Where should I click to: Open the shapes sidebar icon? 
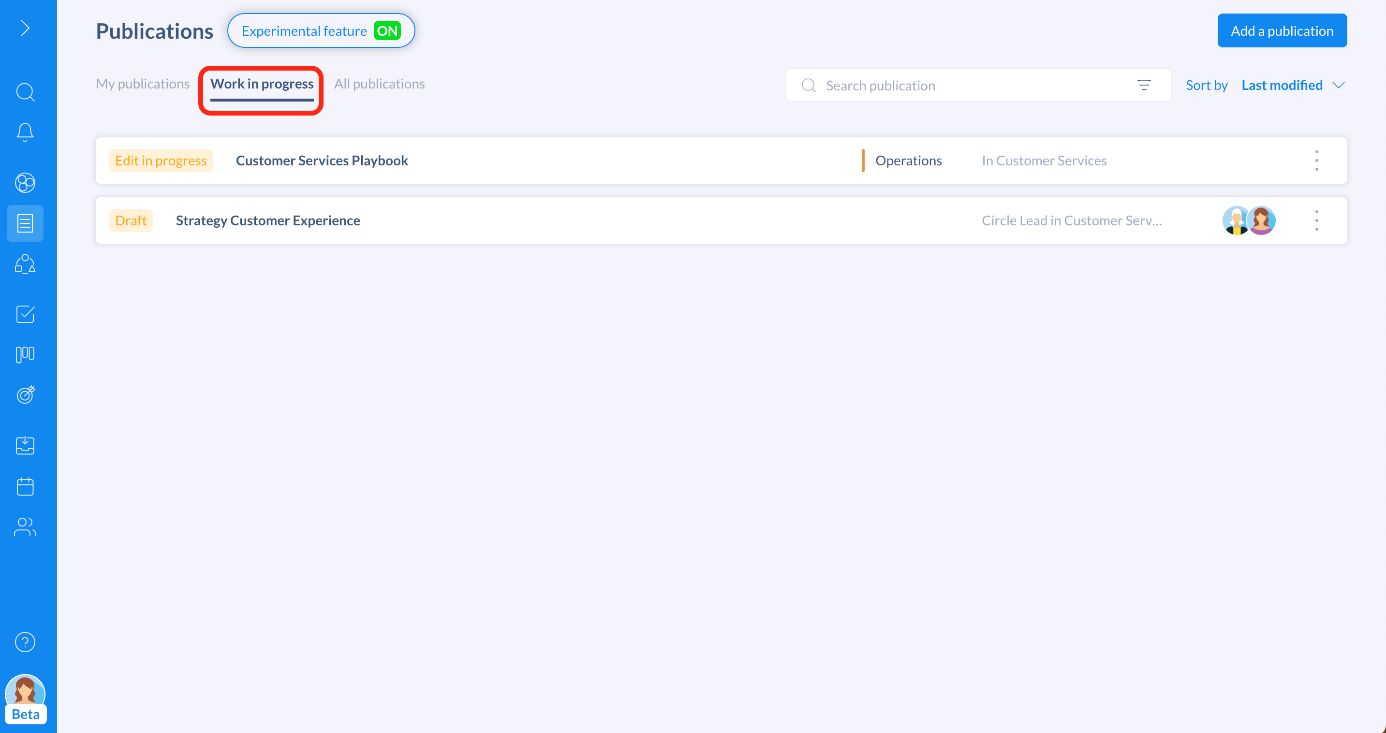pos(25,264)
